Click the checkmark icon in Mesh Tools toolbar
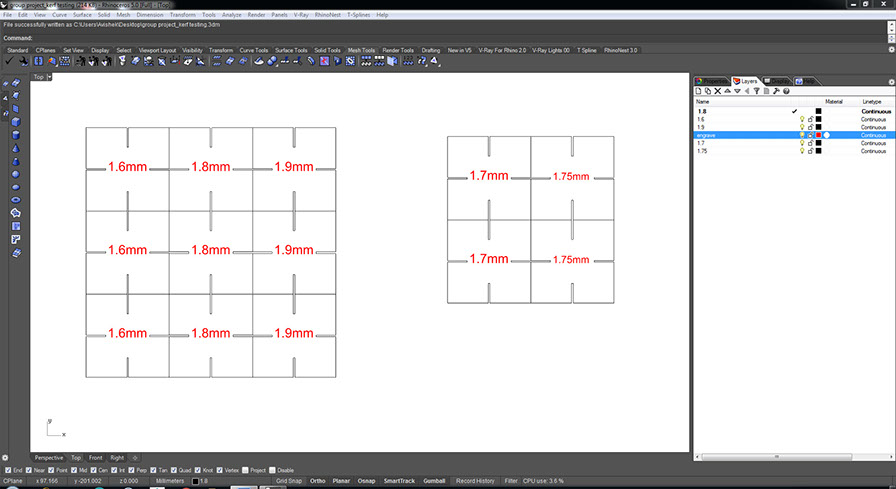The height and width of the screenshot is (489, 896). click(9, 61)
